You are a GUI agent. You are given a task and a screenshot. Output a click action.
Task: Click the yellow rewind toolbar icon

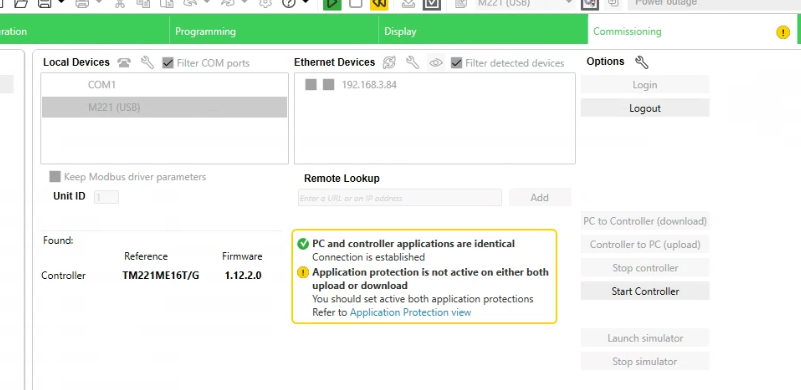379,4
